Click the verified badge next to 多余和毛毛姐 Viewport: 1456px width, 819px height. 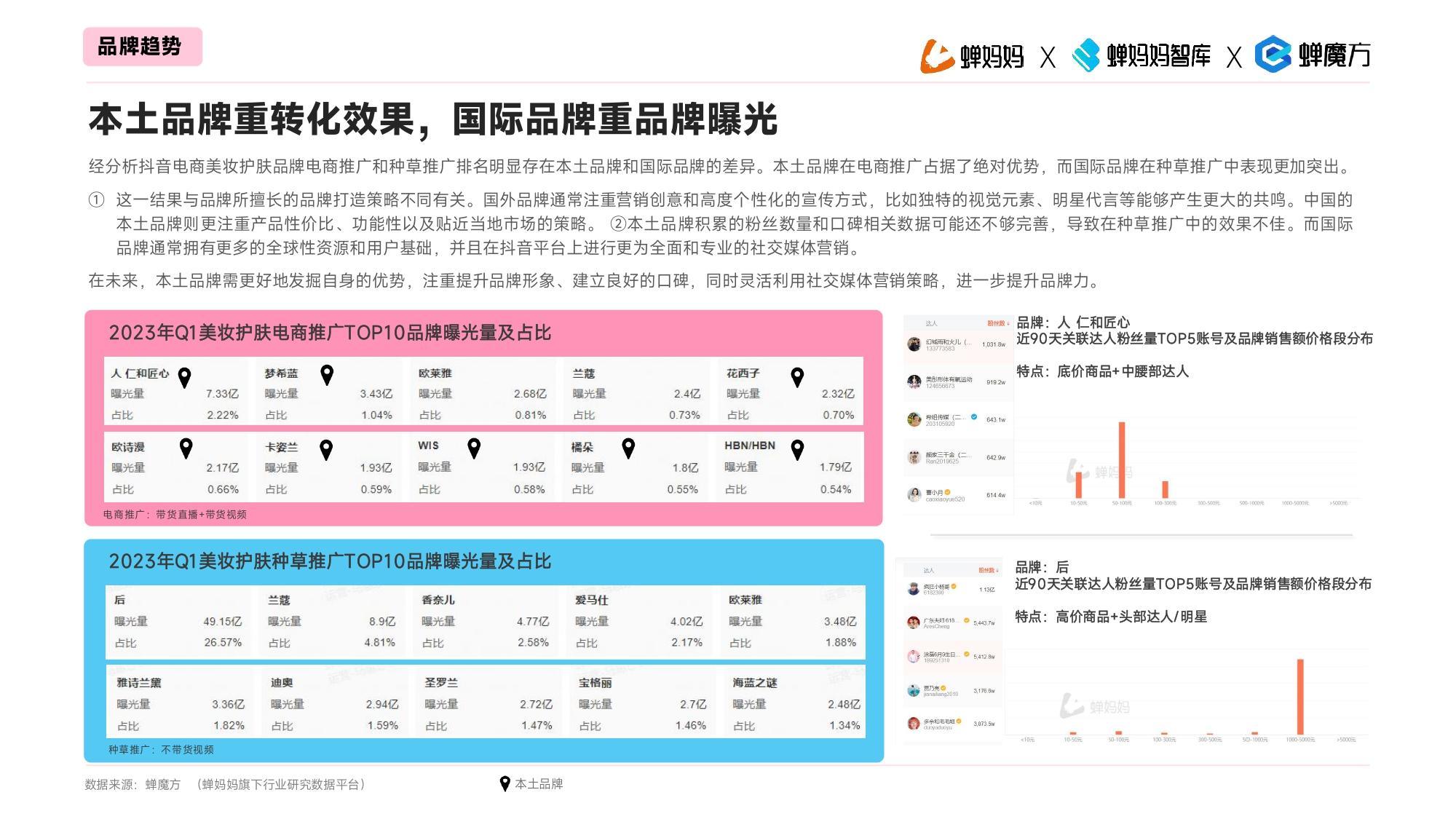point(959,721)
